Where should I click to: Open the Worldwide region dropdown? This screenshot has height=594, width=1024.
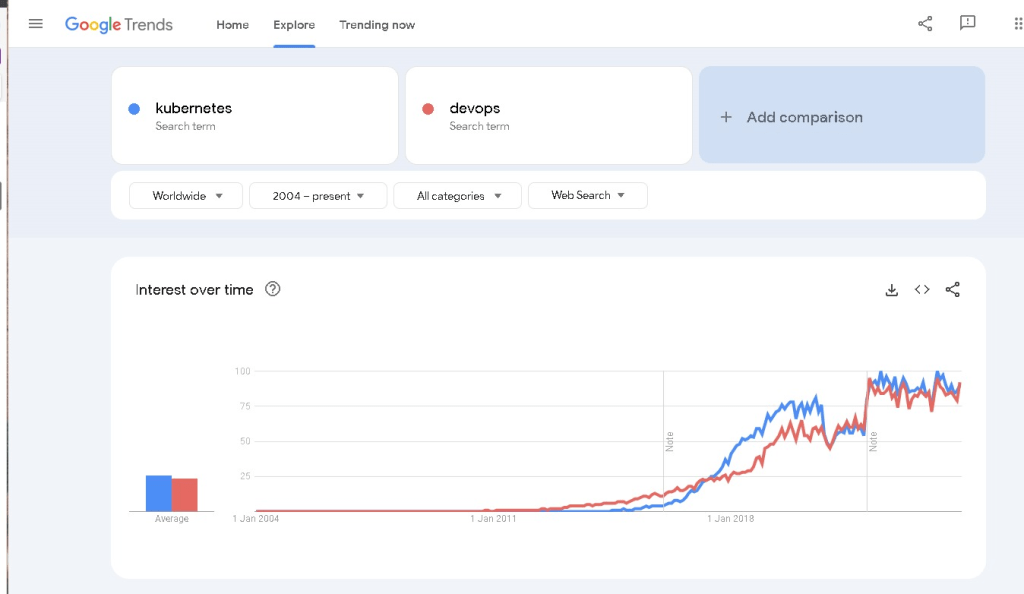coord(186,196)
